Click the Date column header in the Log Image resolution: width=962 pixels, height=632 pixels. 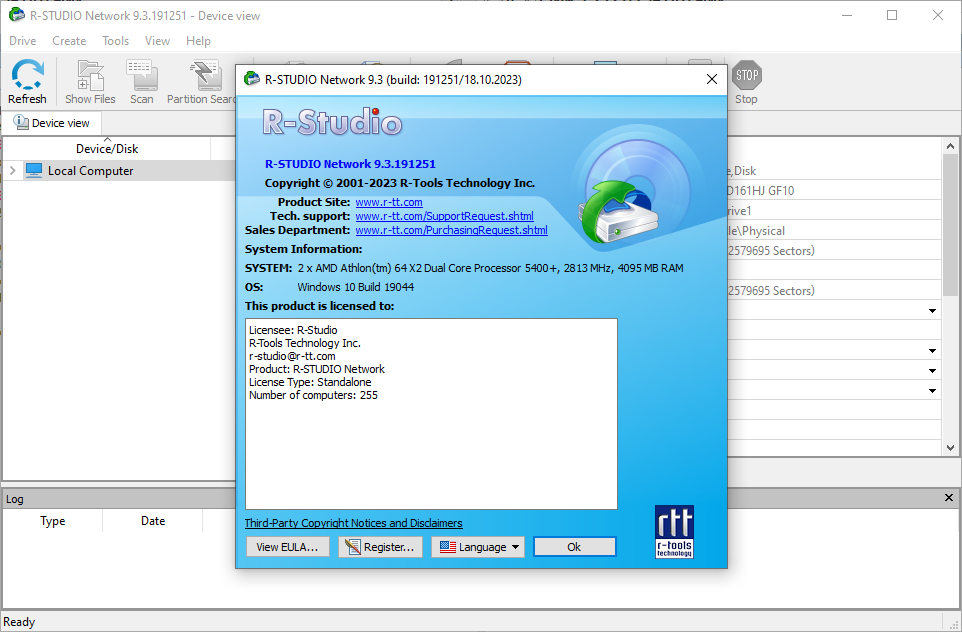(153, 521)
